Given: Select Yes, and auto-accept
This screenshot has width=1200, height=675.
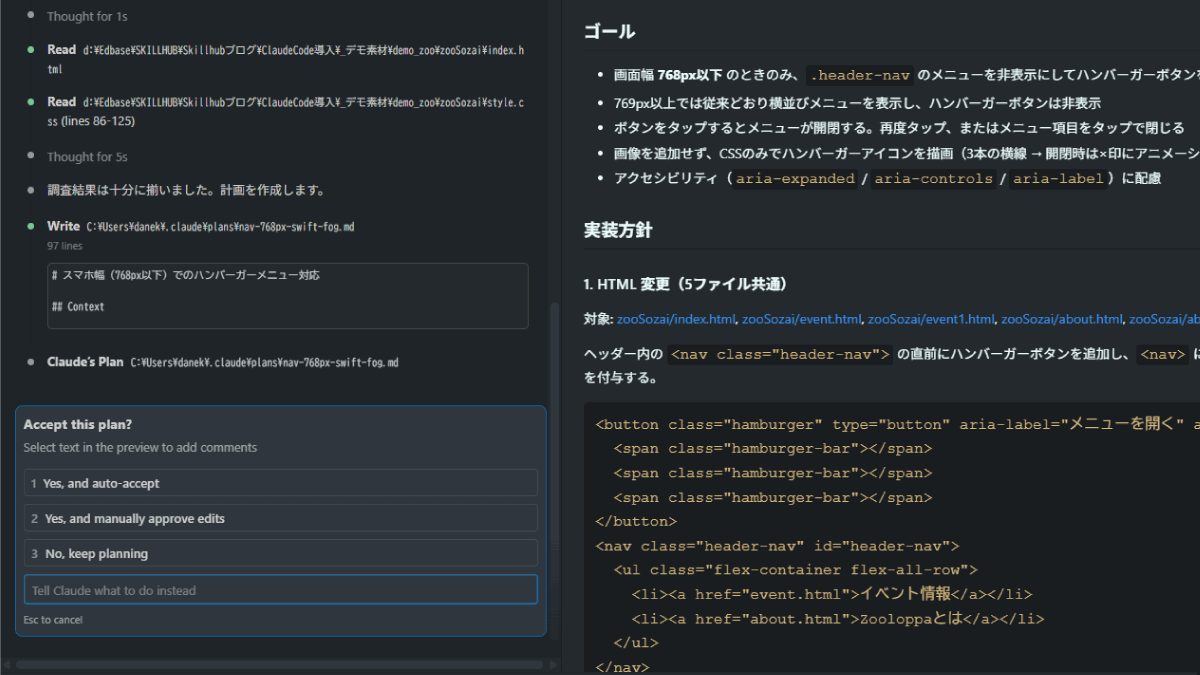Looking at the screenshot, I should (x=278, y=482).
